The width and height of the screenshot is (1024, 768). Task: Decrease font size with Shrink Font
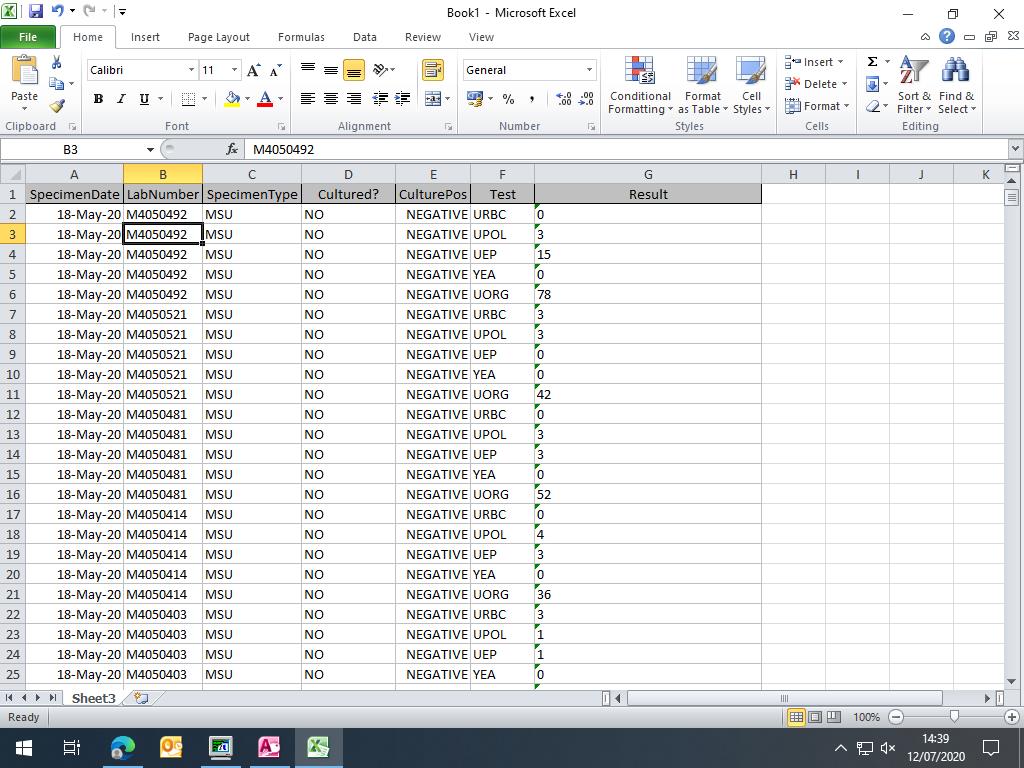tap(276, 70)
